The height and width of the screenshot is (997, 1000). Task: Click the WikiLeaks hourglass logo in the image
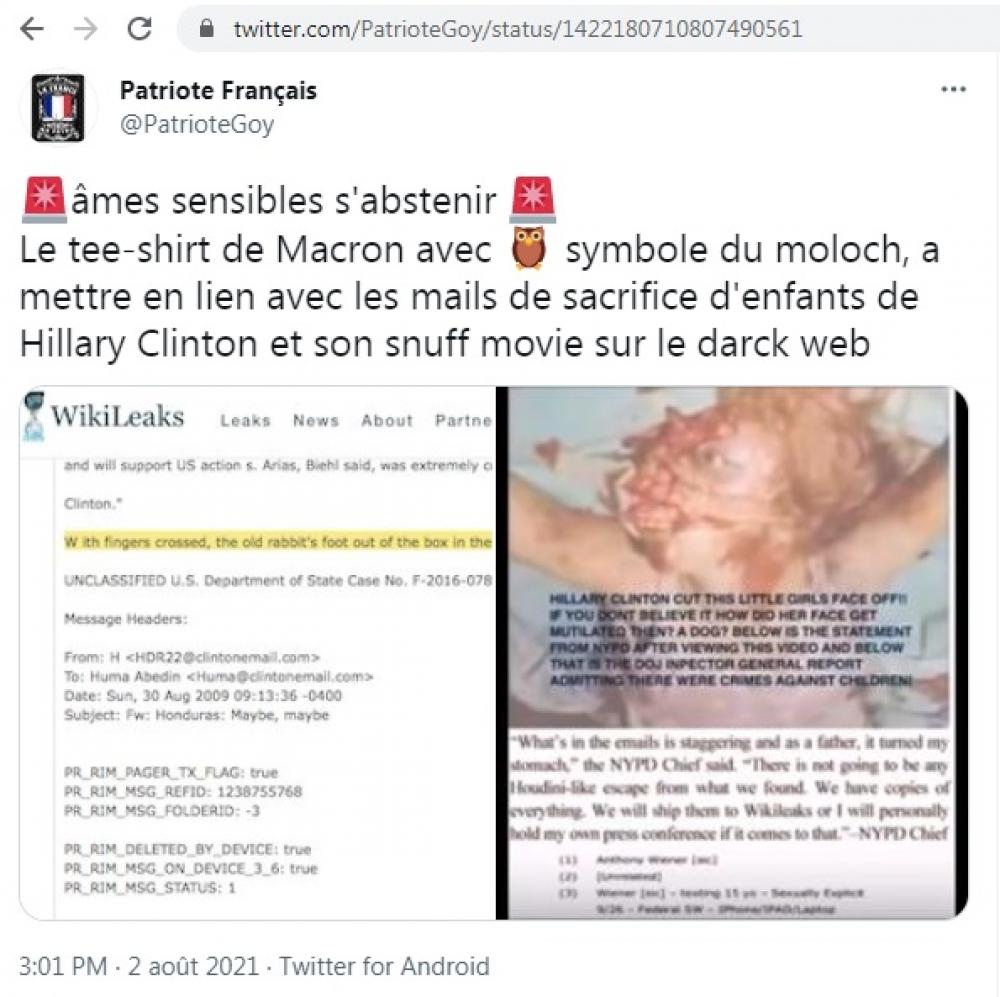click(x=34, y=416)
